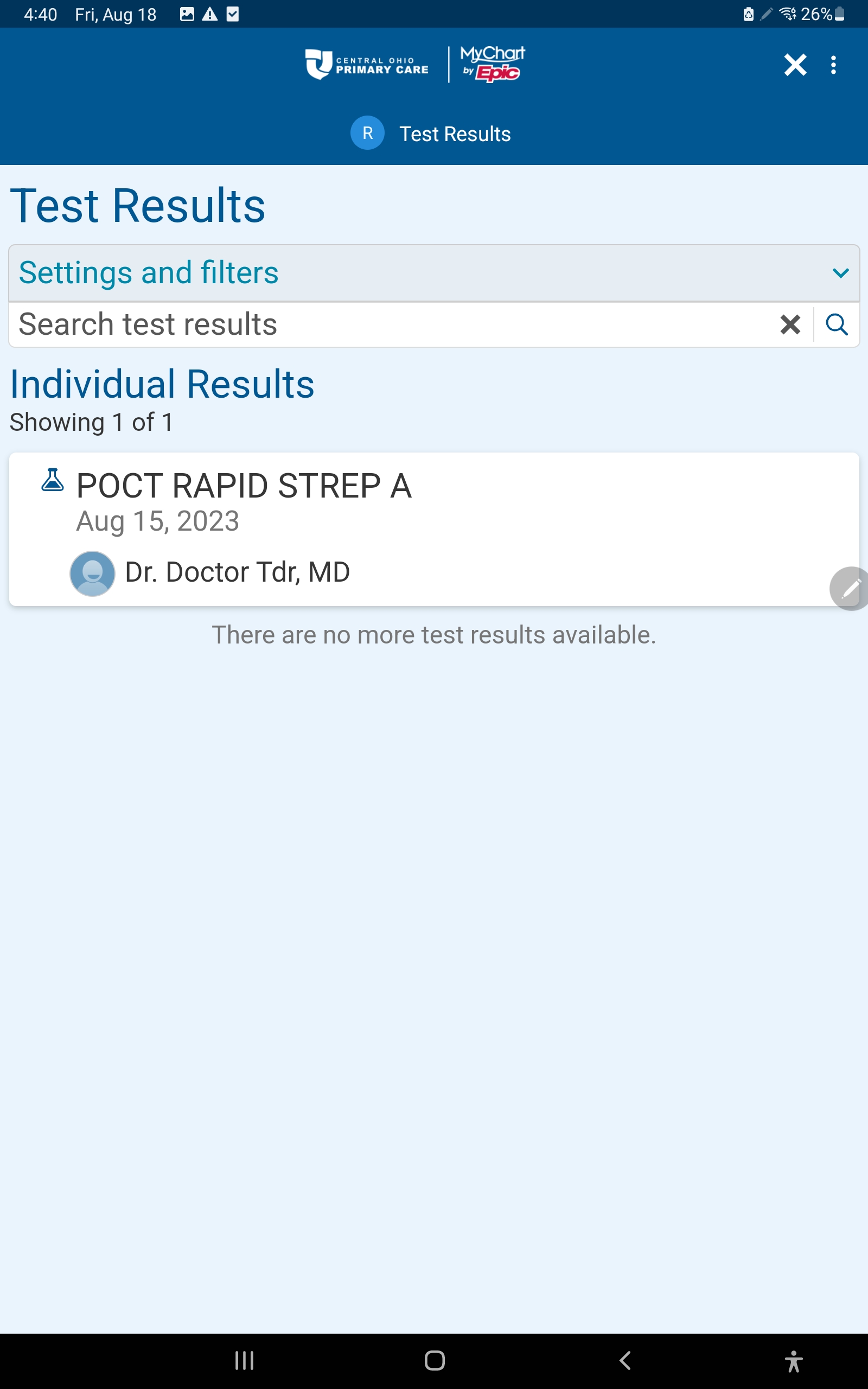Open the three-dot overflow menu

point(833,65)
